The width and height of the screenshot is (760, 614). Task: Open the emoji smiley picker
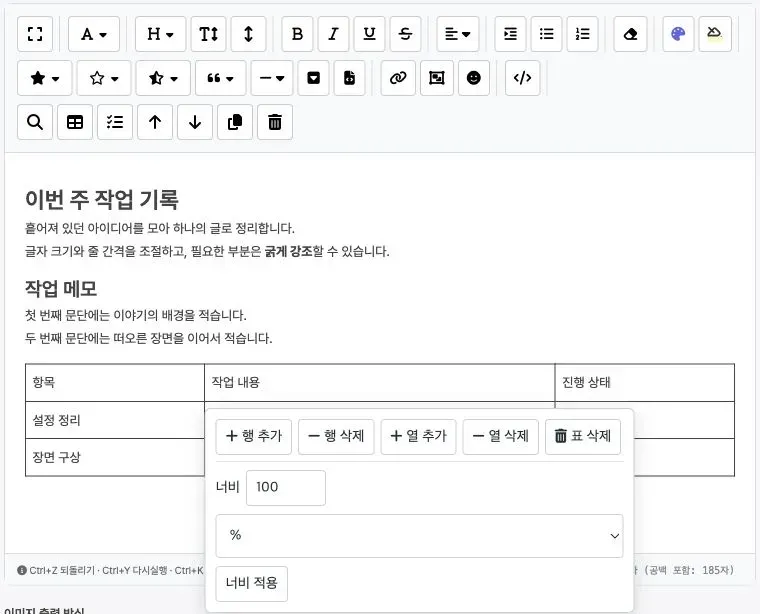pos(474,78)
